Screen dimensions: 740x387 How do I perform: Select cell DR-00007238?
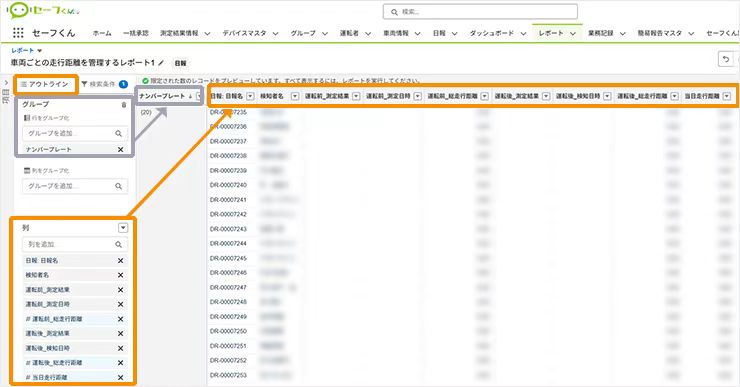point(228,156)
